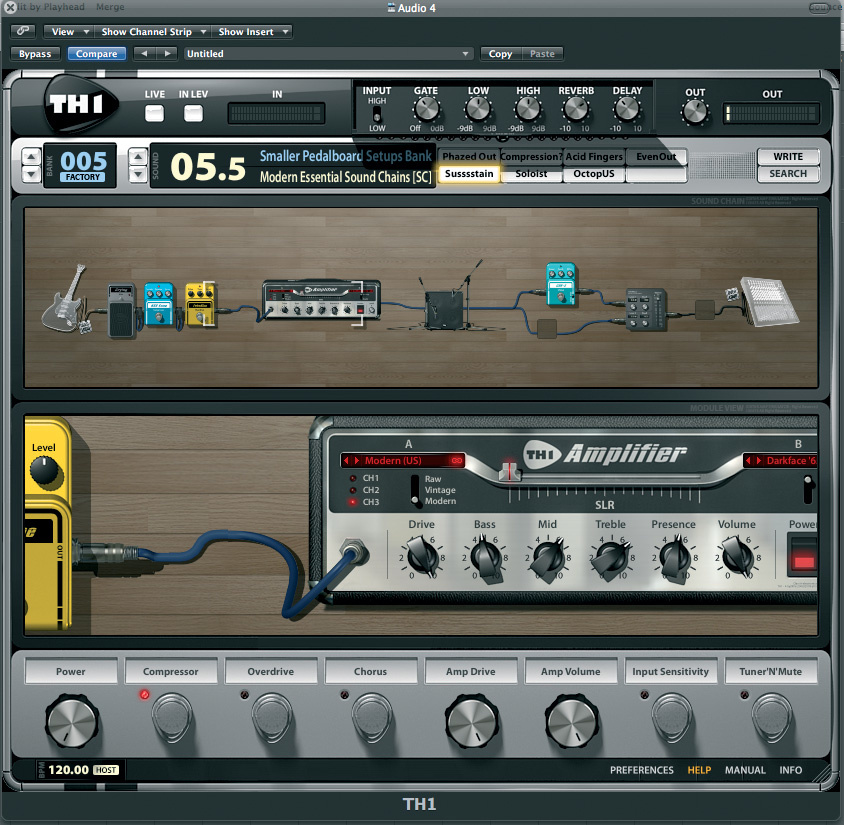Image resolution: width=844 pixels, height=825 pixels.
Task: Toggle the IN LEV button
Action: point(193,113)
